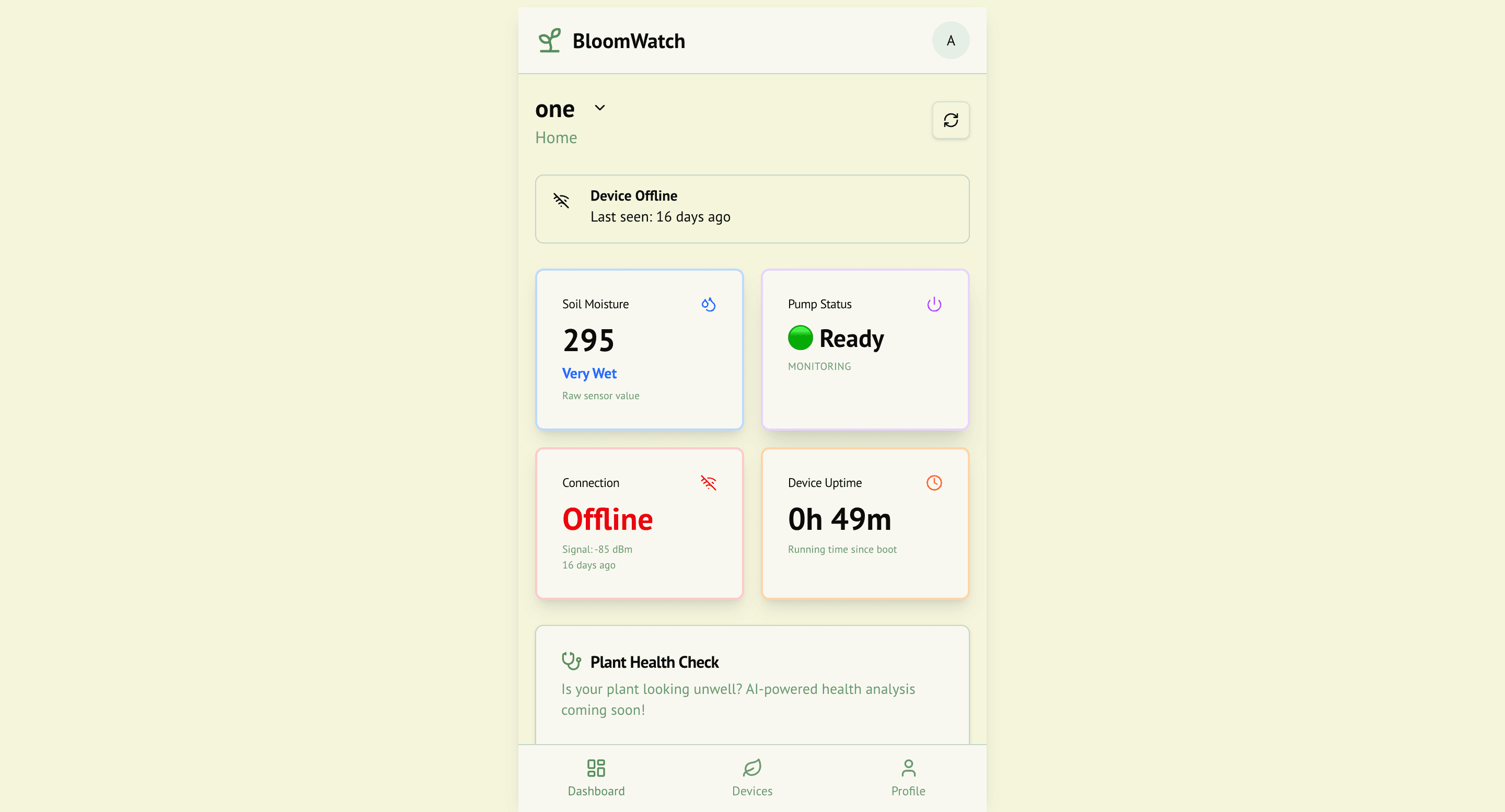
Task: Click the Very Wet moisture level indicator
Action: tap(589, 373)
